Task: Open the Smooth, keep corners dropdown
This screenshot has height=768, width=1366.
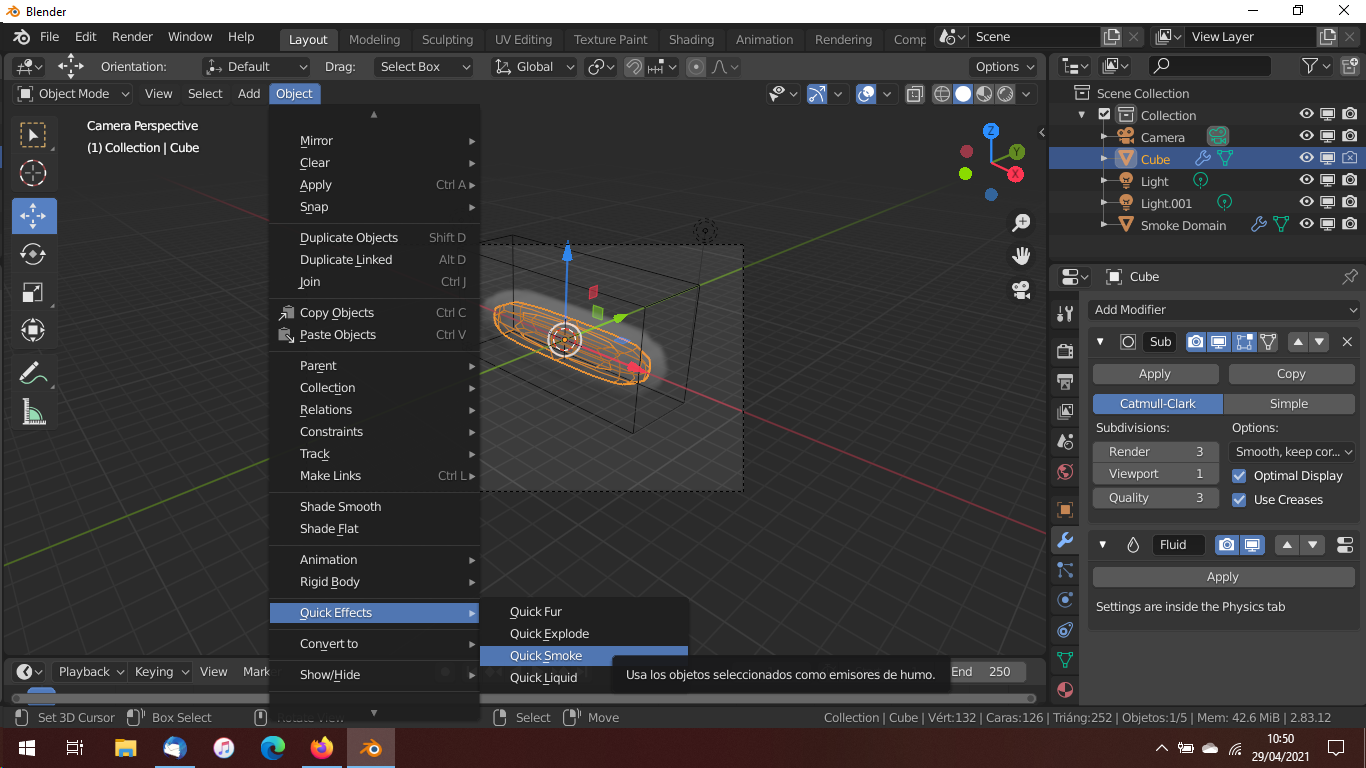Action: (x=1292, y=452)
